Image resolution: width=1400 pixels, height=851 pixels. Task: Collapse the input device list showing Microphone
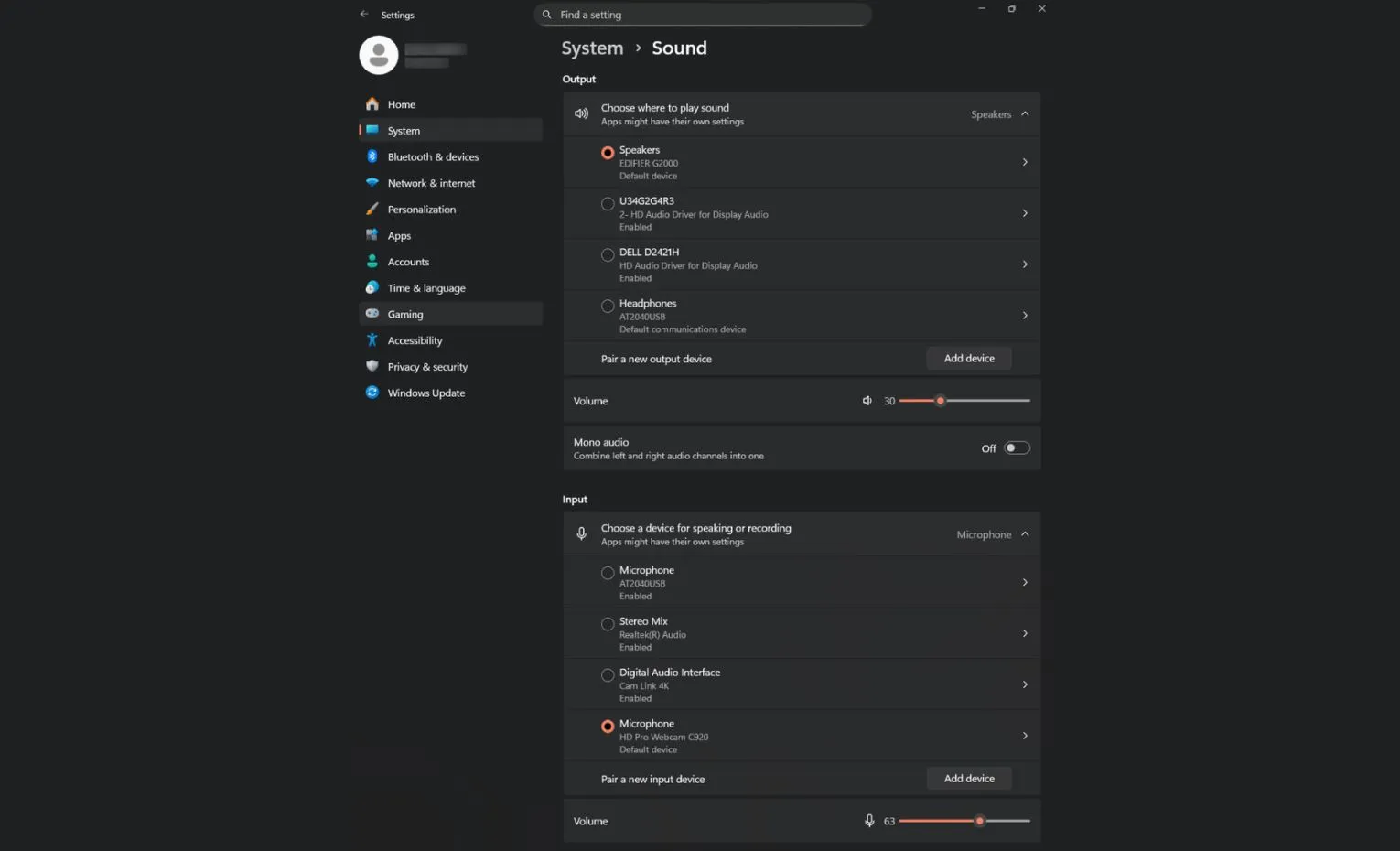point(1025,534)
